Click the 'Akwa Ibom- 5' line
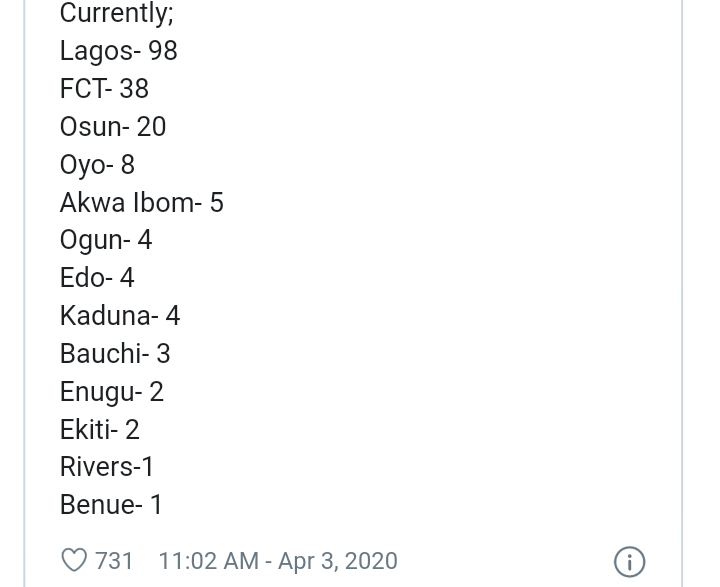This screenshot has height=587, width=720. 141,203
